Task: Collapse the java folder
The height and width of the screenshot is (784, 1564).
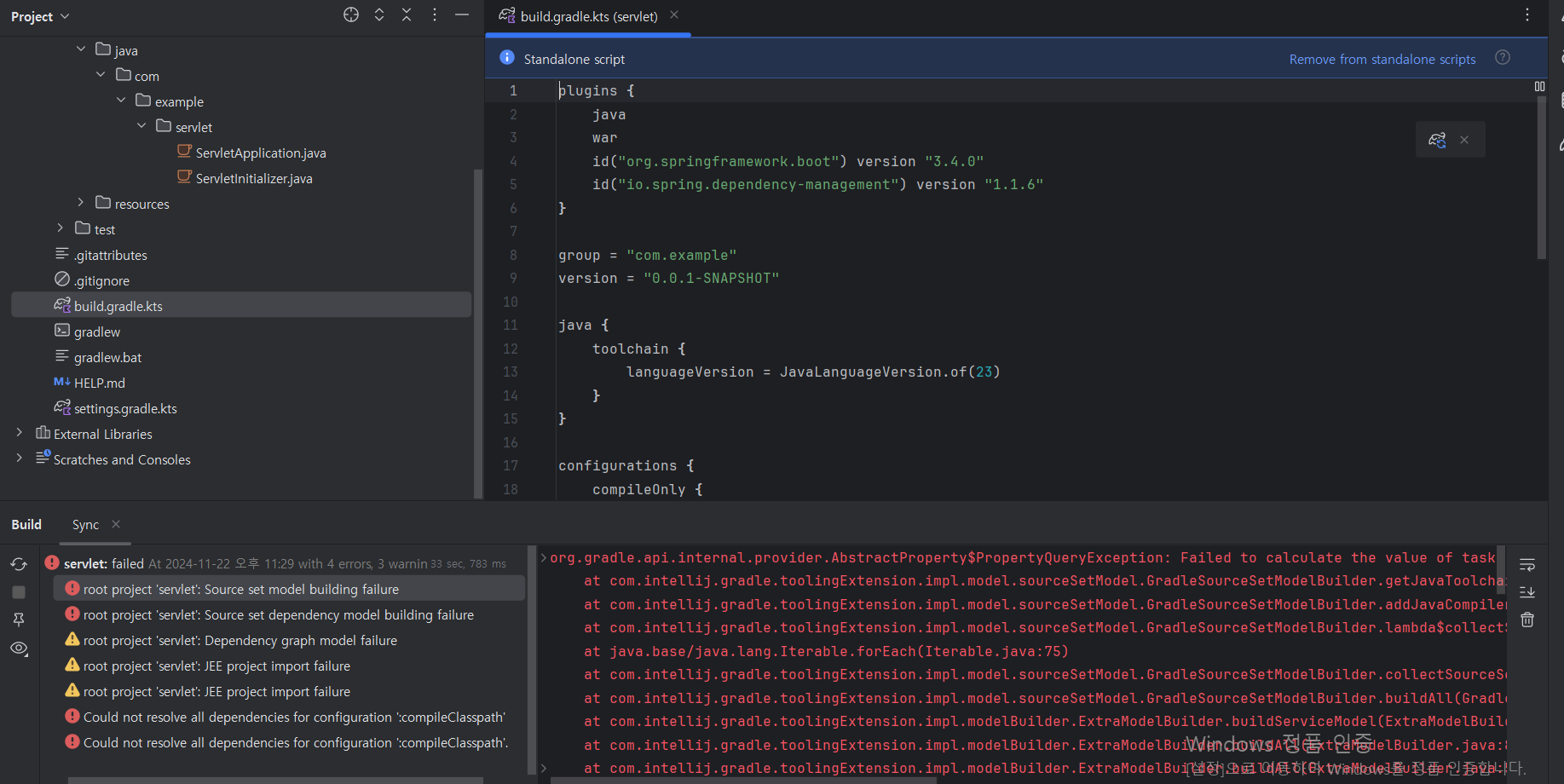Action: [81, 49]
